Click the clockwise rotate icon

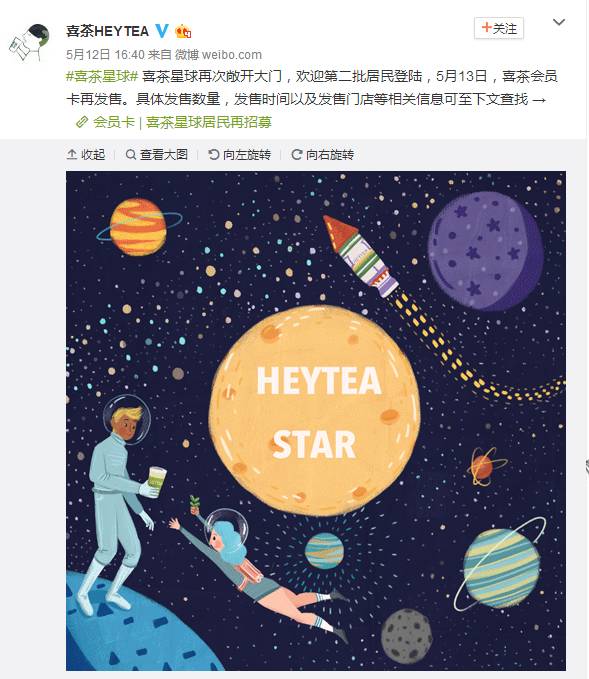[x=297, y=155]
